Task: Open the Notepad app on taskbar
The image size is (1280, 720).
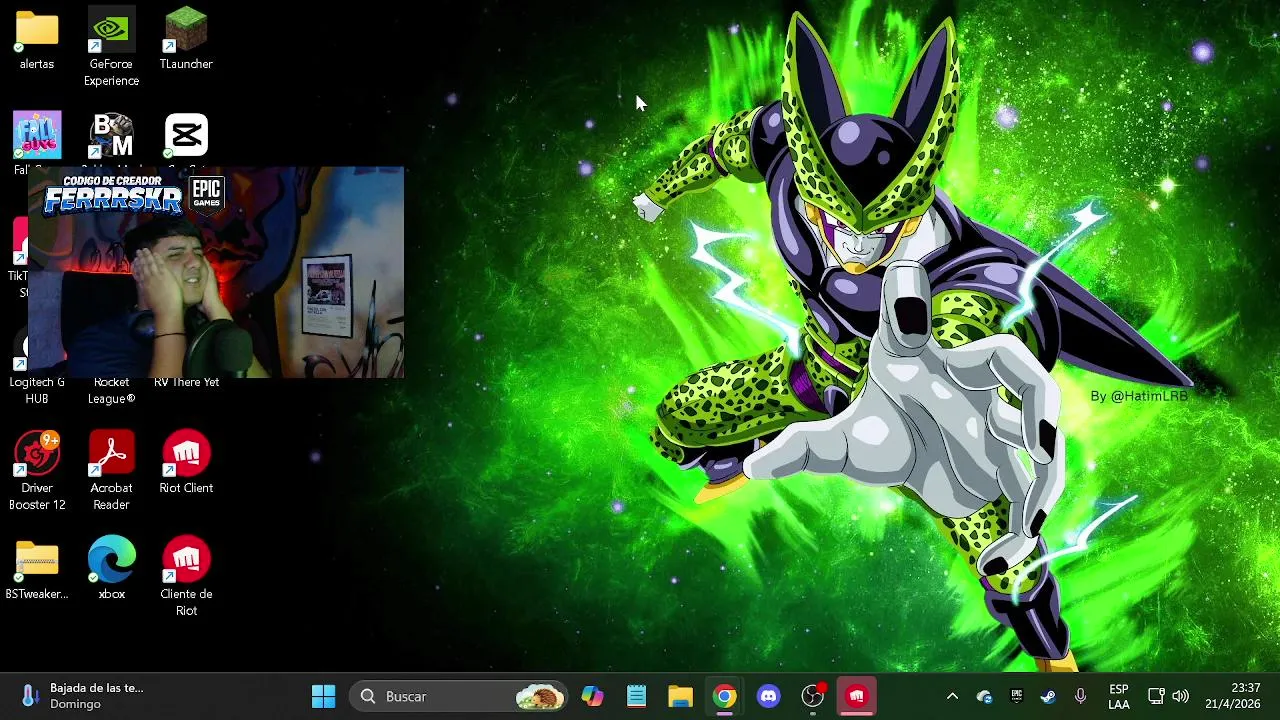Action: coord(637,696)
